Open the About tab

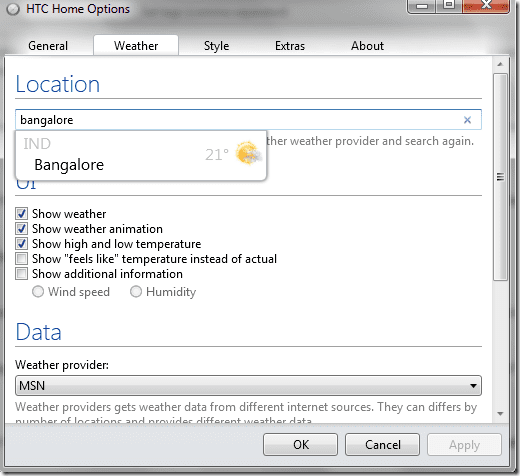coord(367,46)
